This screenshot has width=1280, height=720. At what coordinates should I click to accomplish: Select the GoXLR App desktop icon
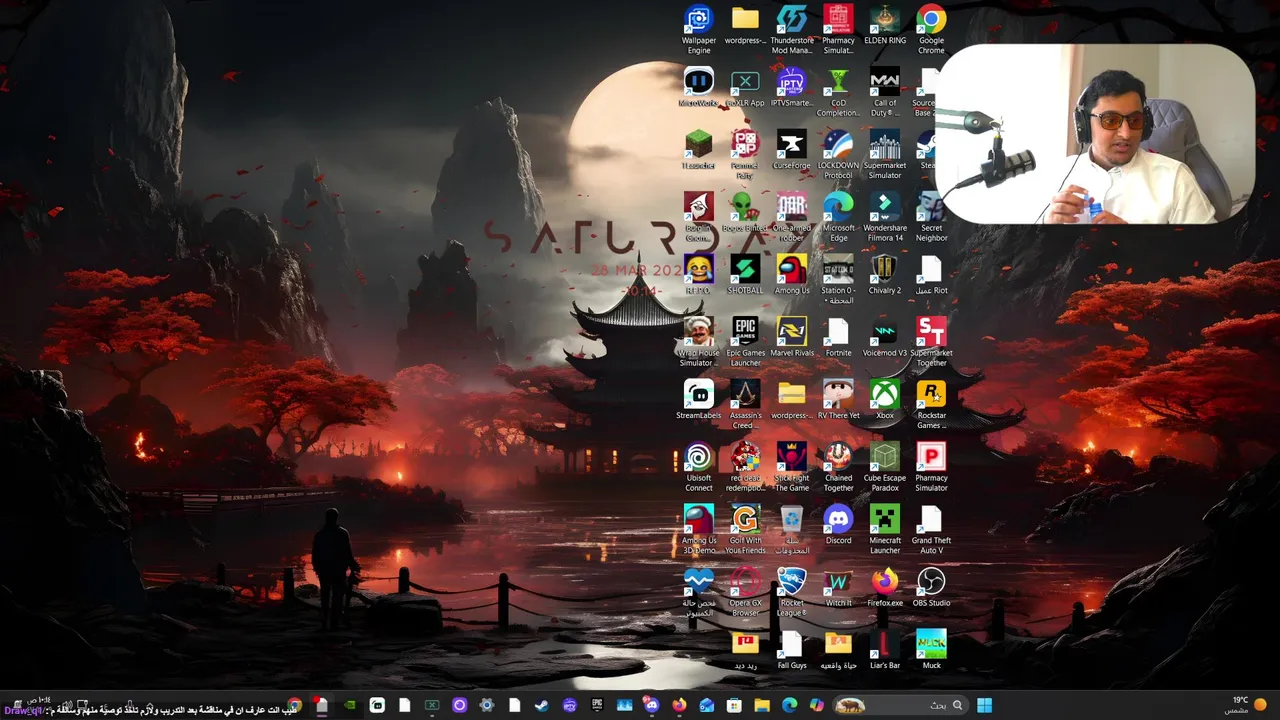pyautogui.click(x=745, y=87)
